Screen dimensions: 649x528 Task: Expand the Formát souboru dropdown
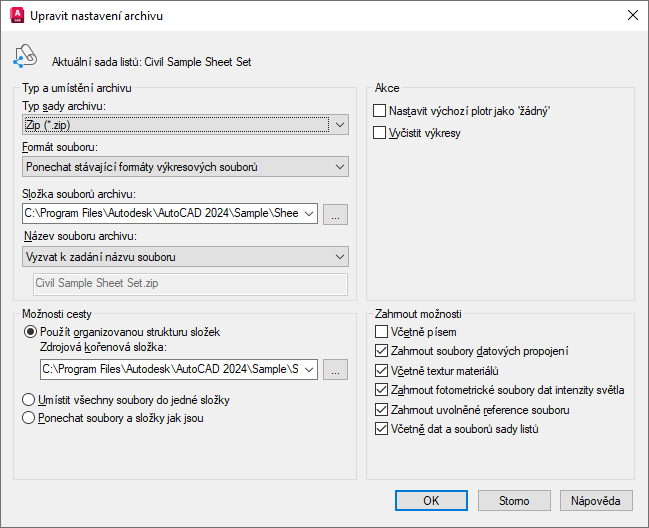click(x=185, y=167)
